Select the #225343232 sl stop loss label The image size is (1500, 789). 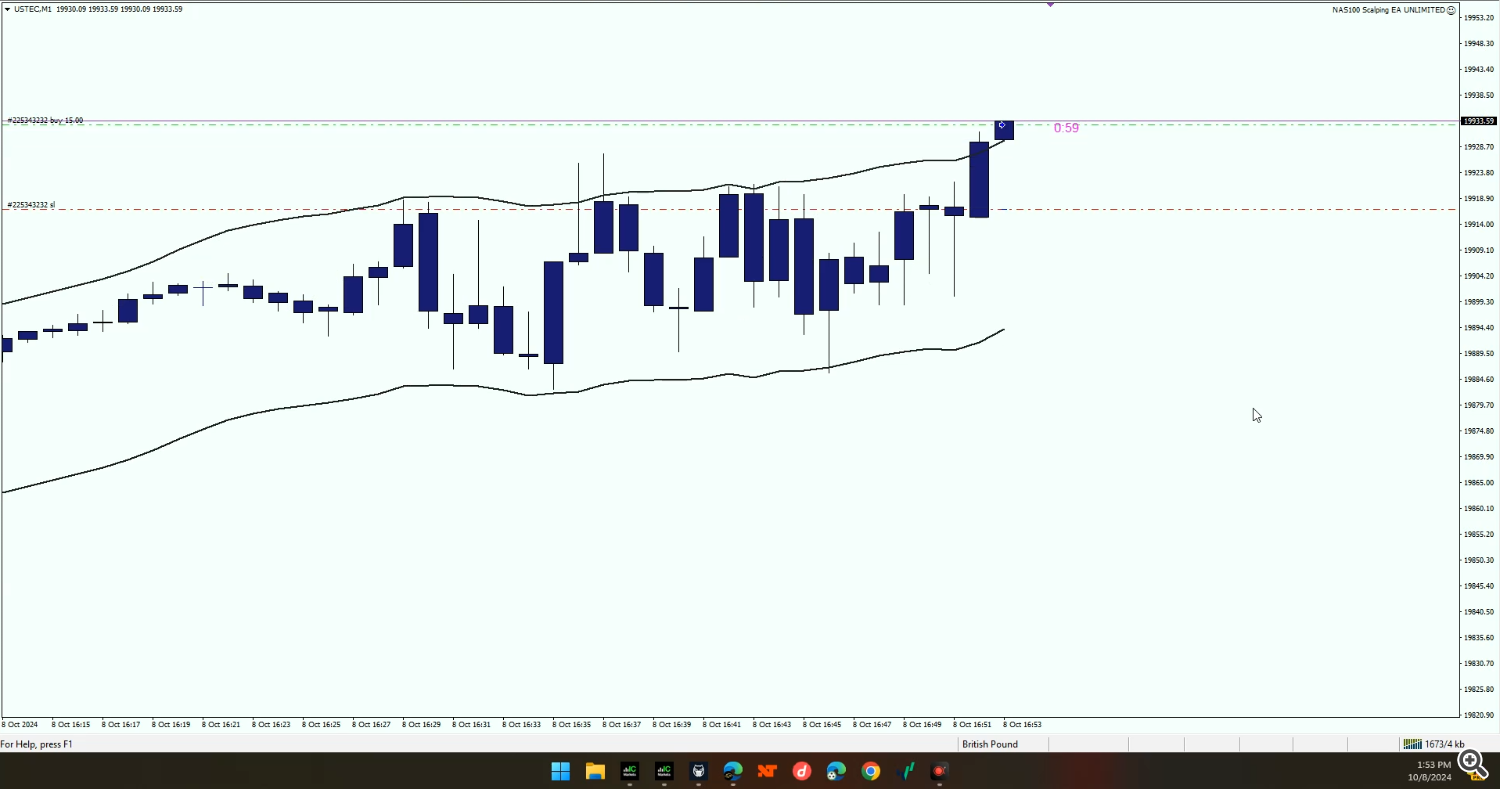click(31, 205)
